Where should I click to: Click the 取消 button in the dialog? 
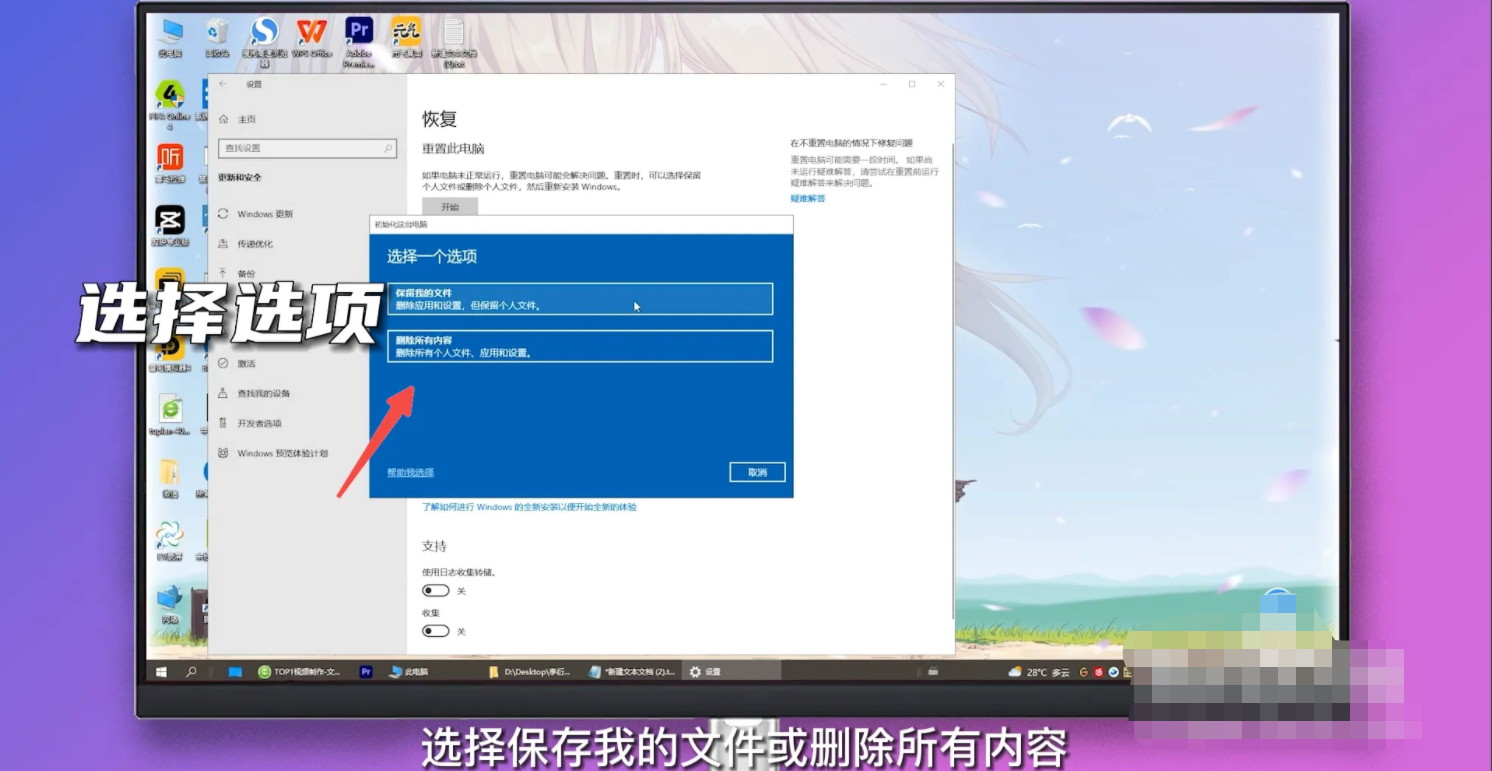click(x=757, y=472)
